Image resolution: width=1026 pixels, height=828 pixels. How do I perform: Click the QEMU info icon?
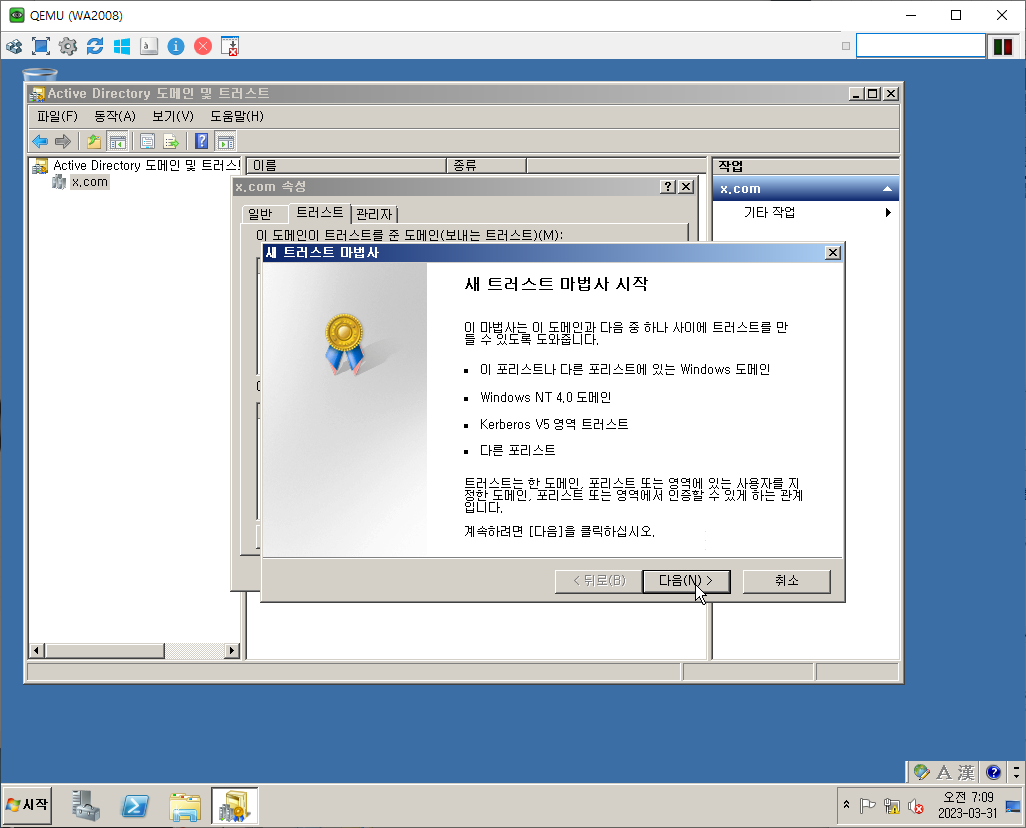click(176, 46)
